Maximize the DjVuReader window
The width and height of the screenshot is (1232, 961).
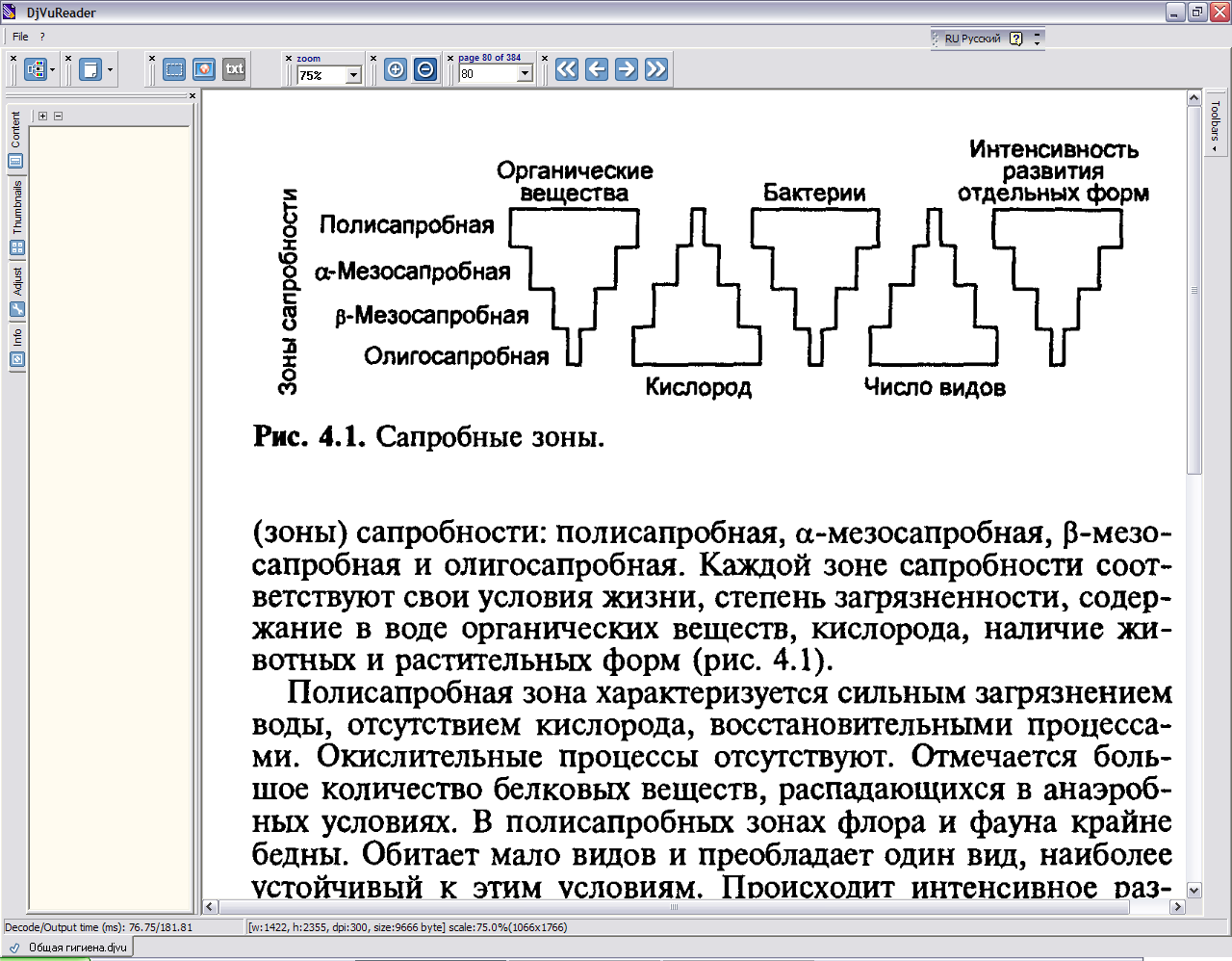[1197, 13]
